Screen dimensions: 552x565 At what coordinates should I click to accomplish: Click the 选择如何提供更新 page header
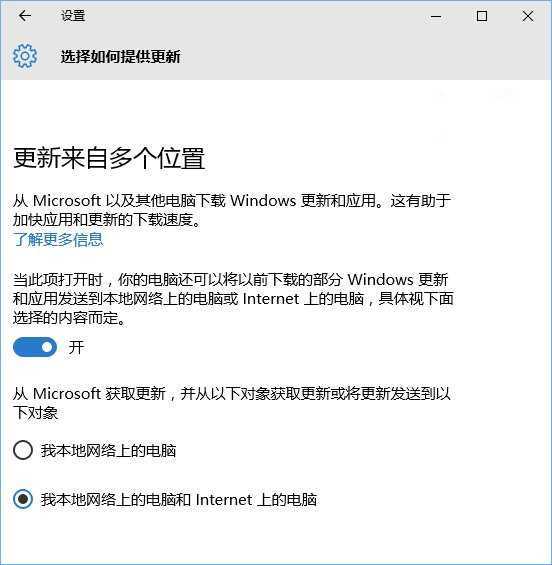[x=121, y=57]
